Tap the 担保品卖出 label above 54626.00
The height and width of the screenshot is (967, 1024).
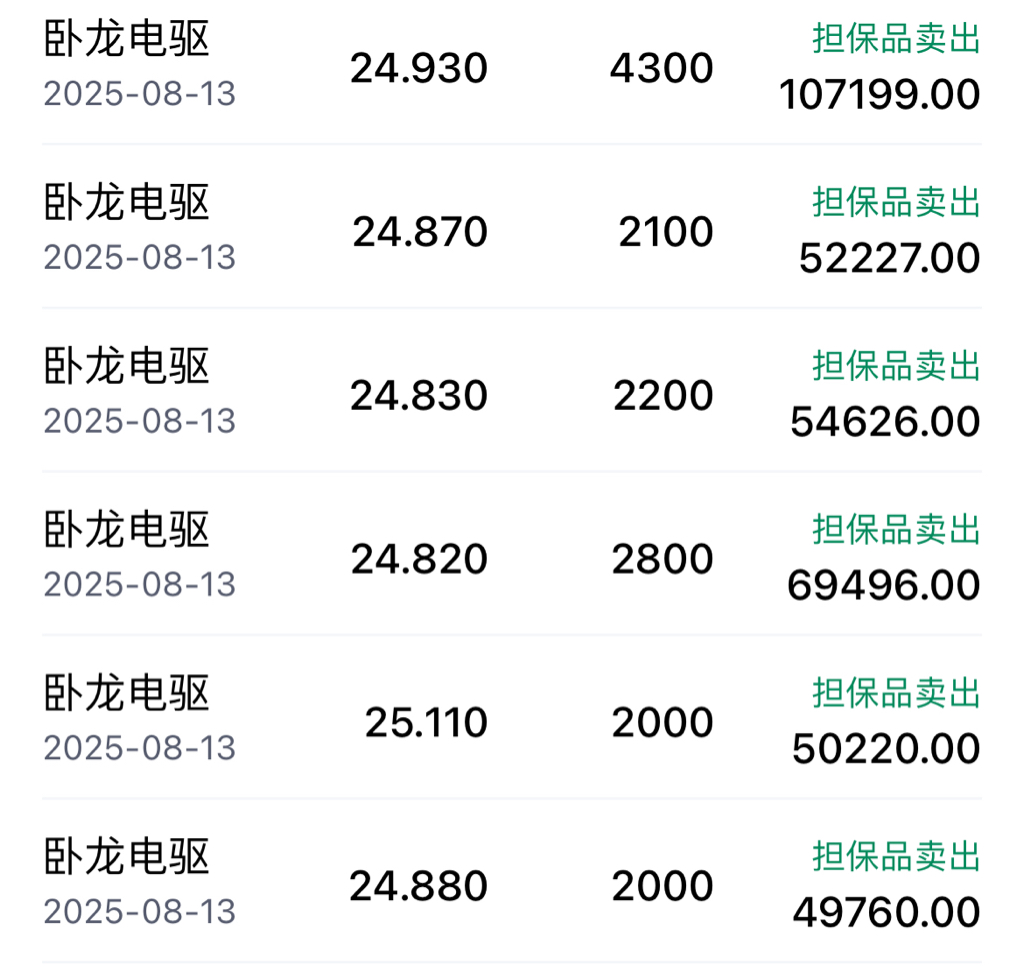896,366
